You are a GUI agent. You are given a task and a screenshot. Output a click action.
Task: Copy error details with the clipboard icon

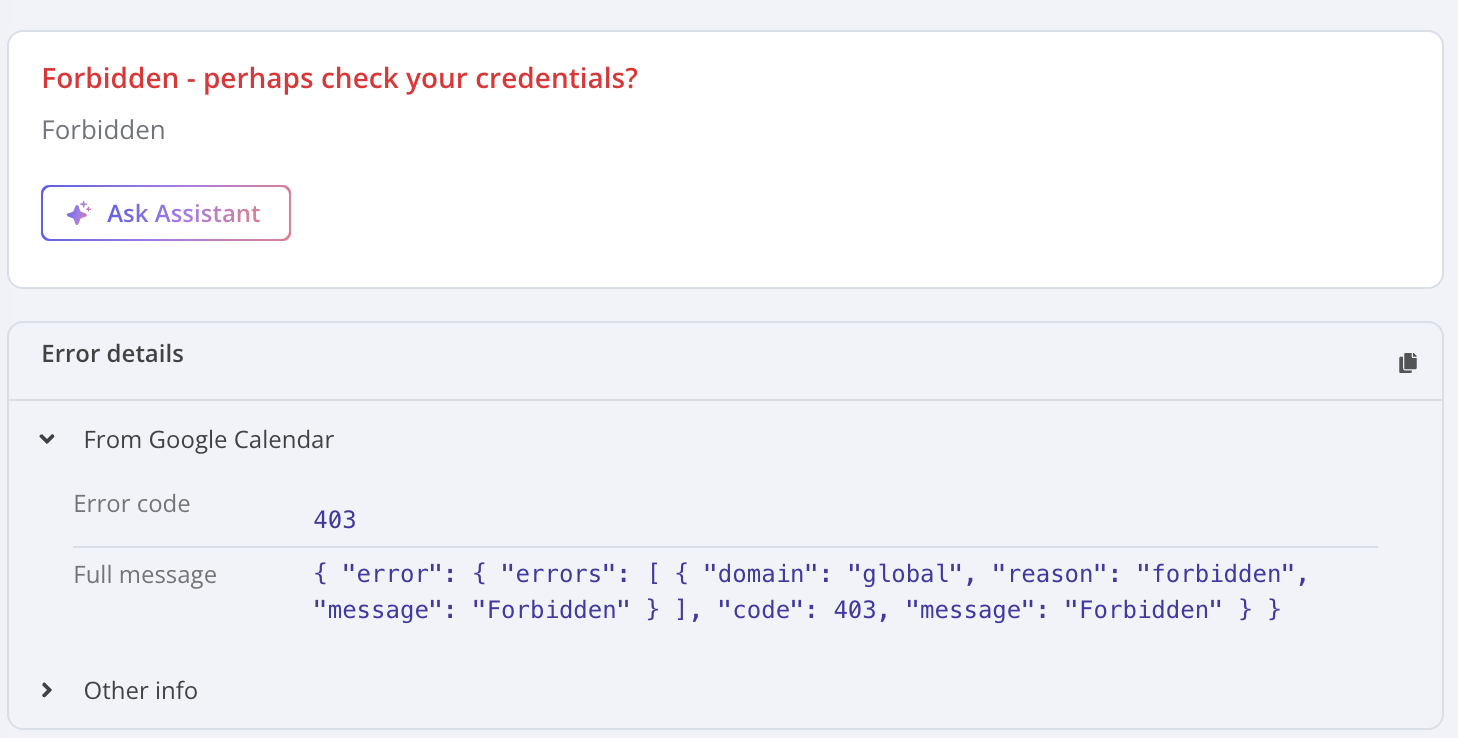coord(1408,363)
